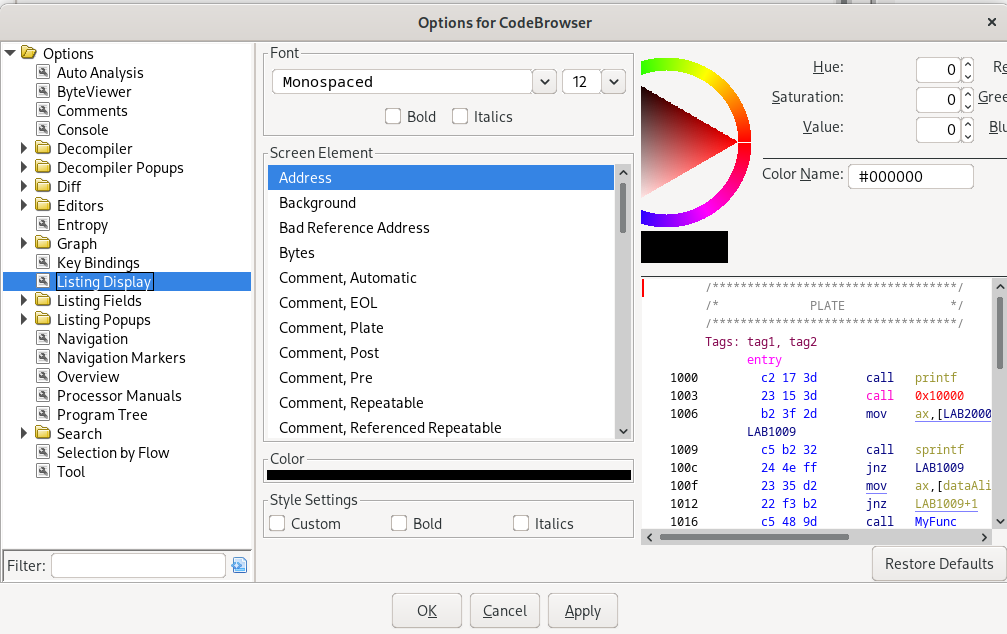Click the Cancel button

[x=505, y=610]
